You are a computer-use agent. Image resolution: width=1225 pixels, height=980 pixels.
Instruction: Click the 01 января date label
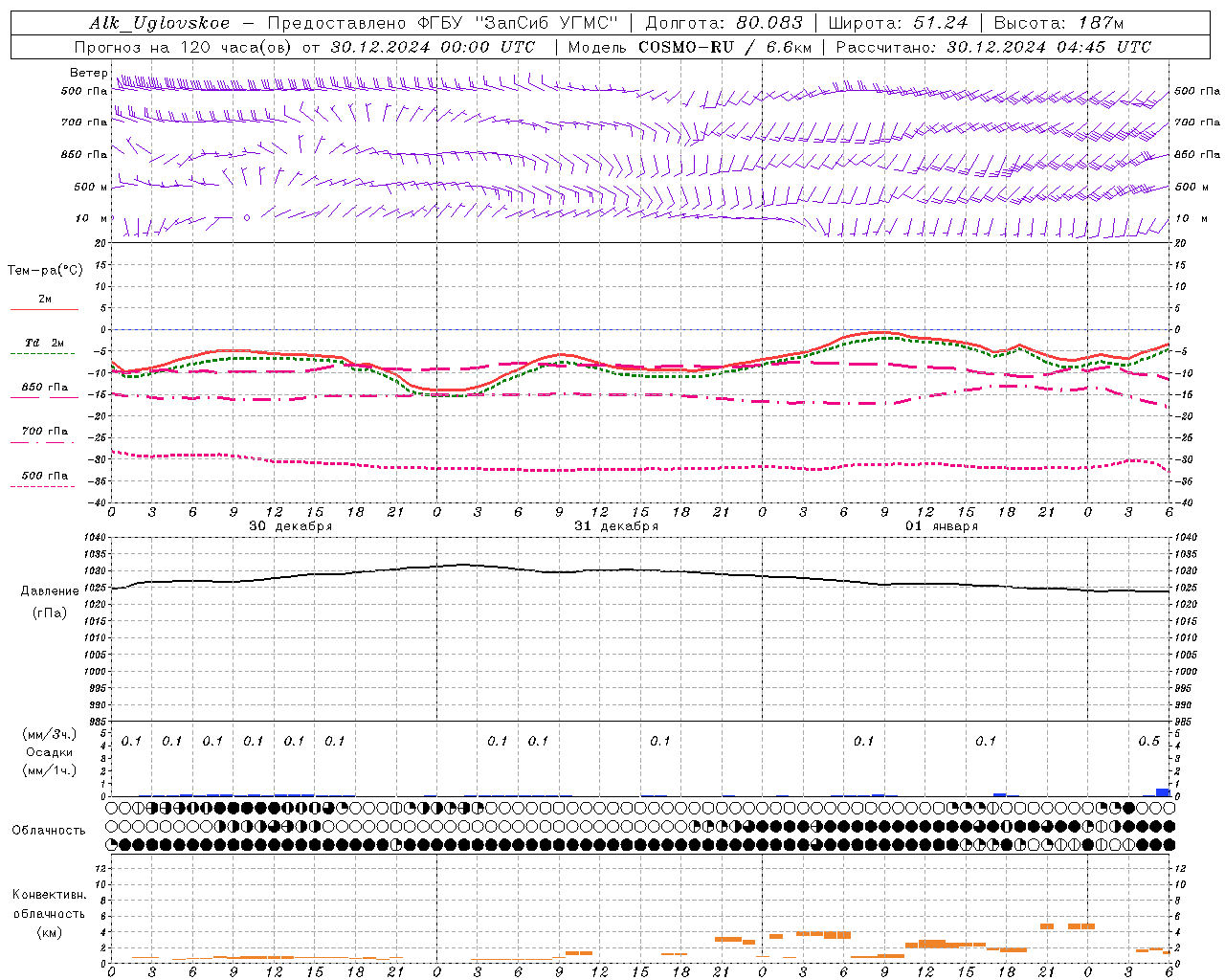(x=942, y=526)
